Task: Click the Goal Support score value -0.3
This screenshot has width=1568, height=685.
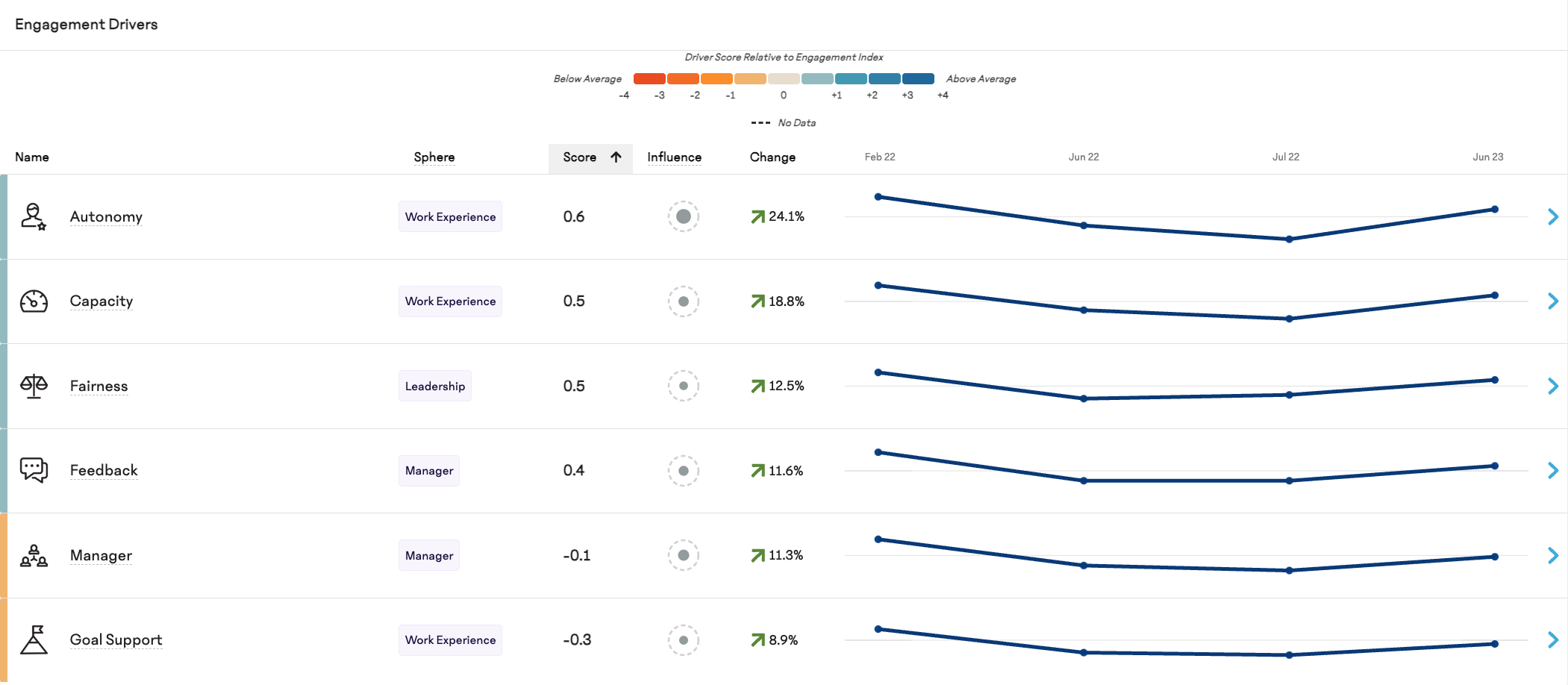Action: [577, 640]
